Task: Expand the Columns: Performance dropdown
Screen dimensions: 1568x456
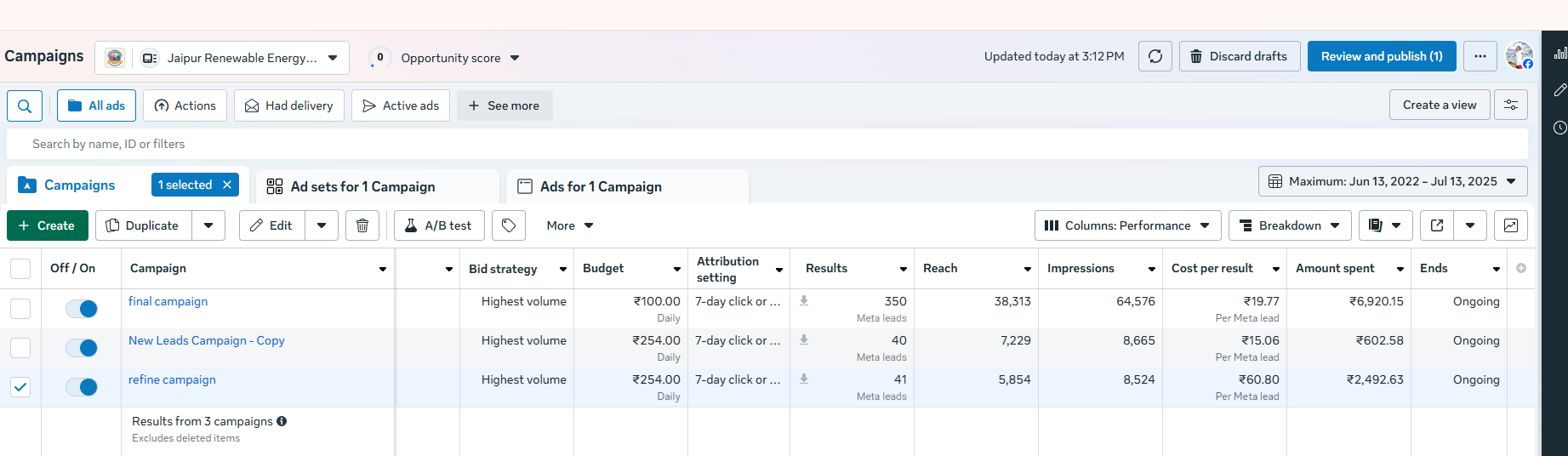Action: [x=1127, y=225]
